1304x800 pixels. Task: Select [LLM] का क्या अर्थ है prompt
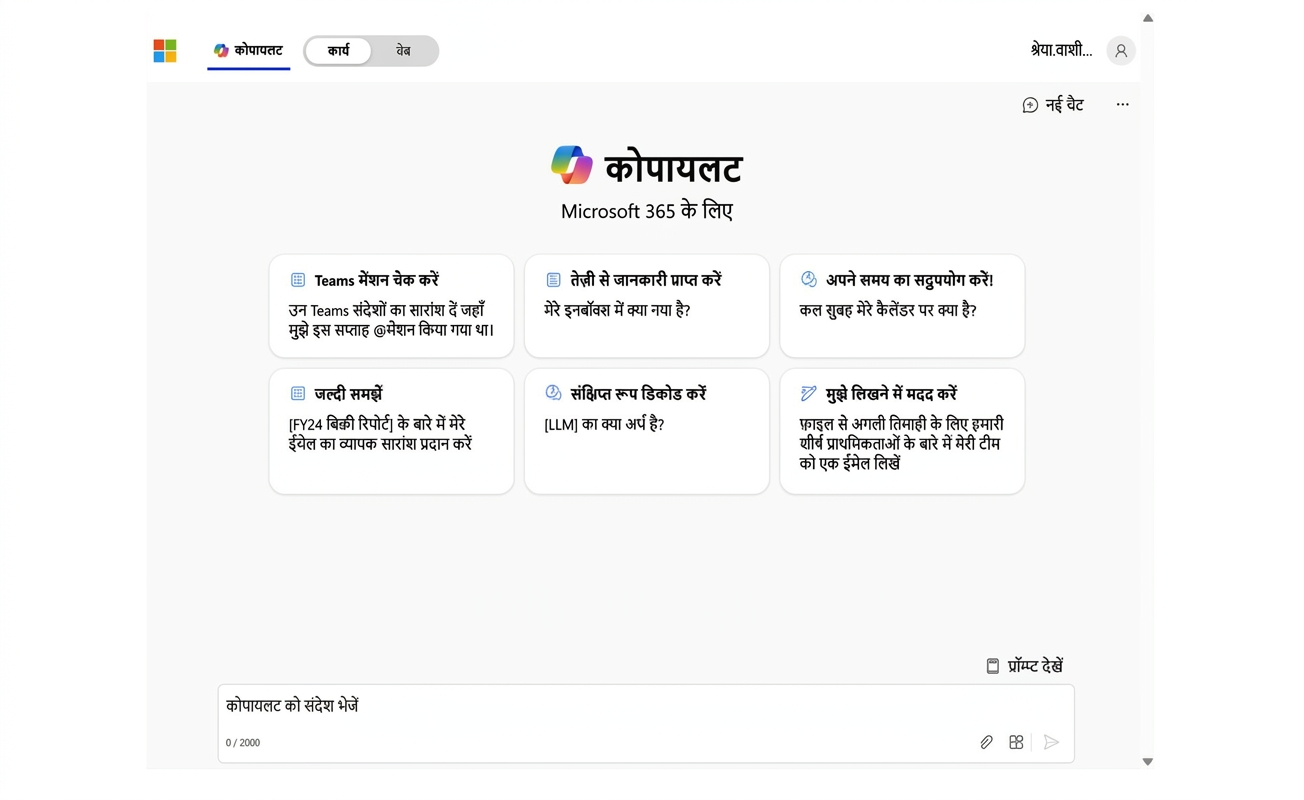[x=647, y=431]
